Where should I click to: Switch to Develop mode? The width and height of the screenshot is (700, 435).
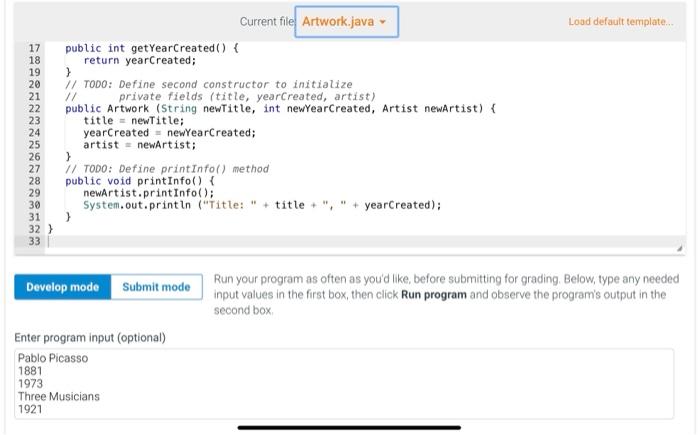click(x=62, y=287)
